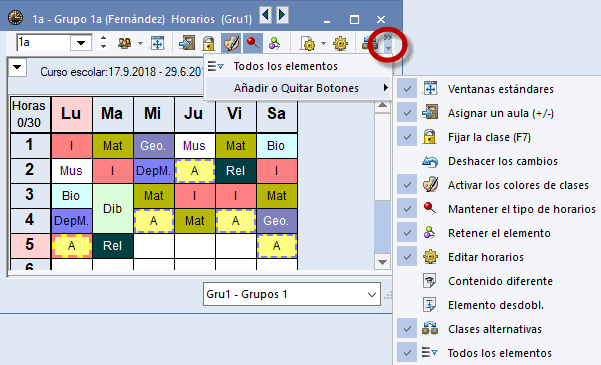This screenshot has height=365, width=601.
Task: Toggle Activar los colores de clases checkbox
Action: click(x=407, y=185)
